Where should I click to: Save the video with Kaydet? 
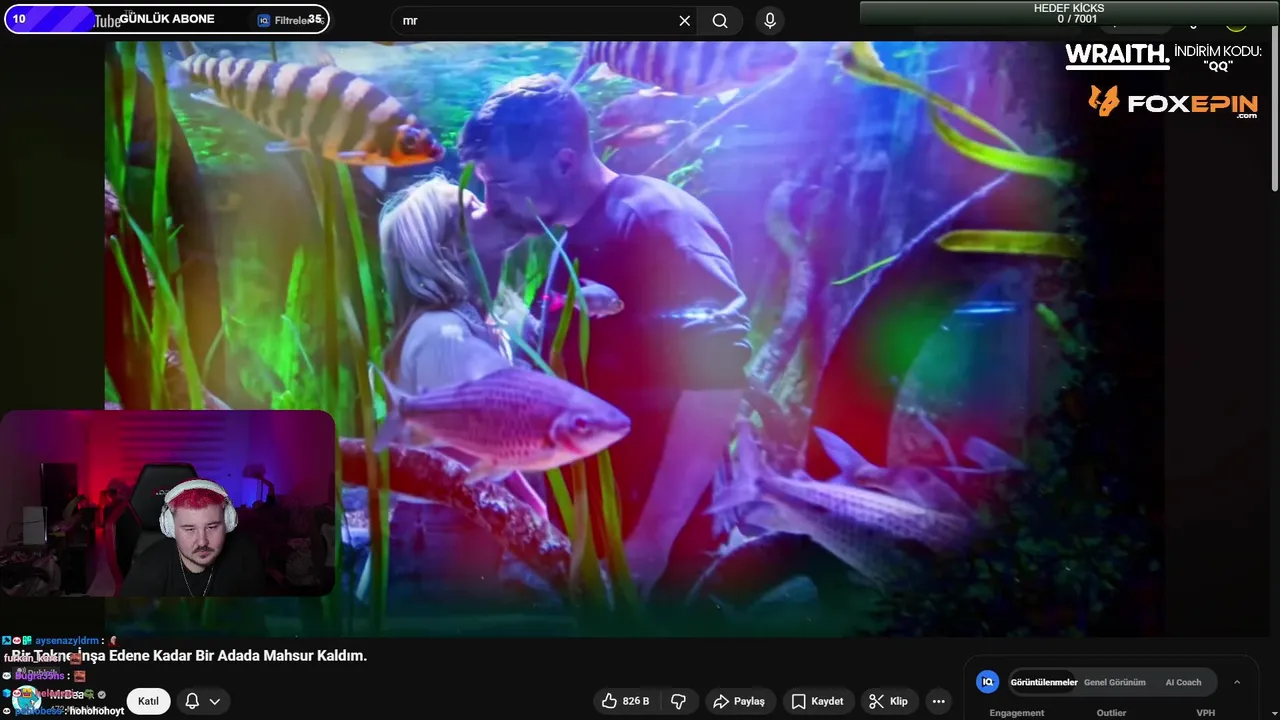pyautogui.click(x=818, y=701)
